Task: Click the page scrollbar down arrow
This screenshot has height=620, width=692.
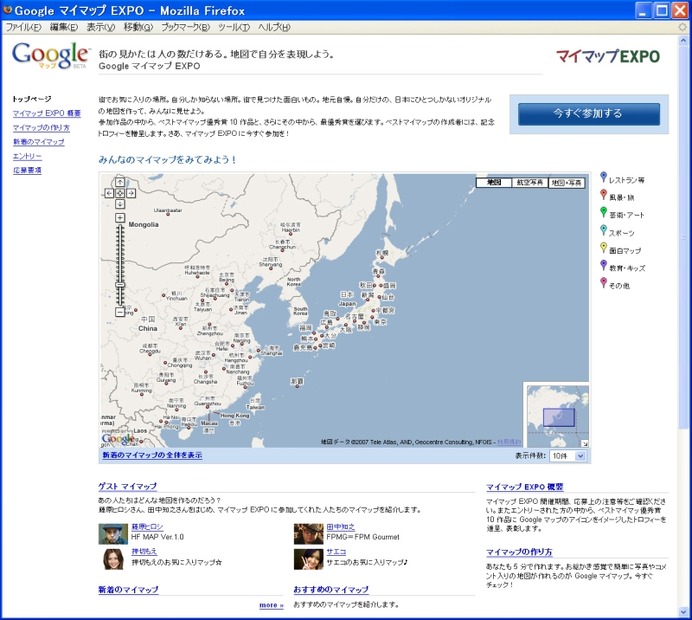Action: click(x=683, y=612)
